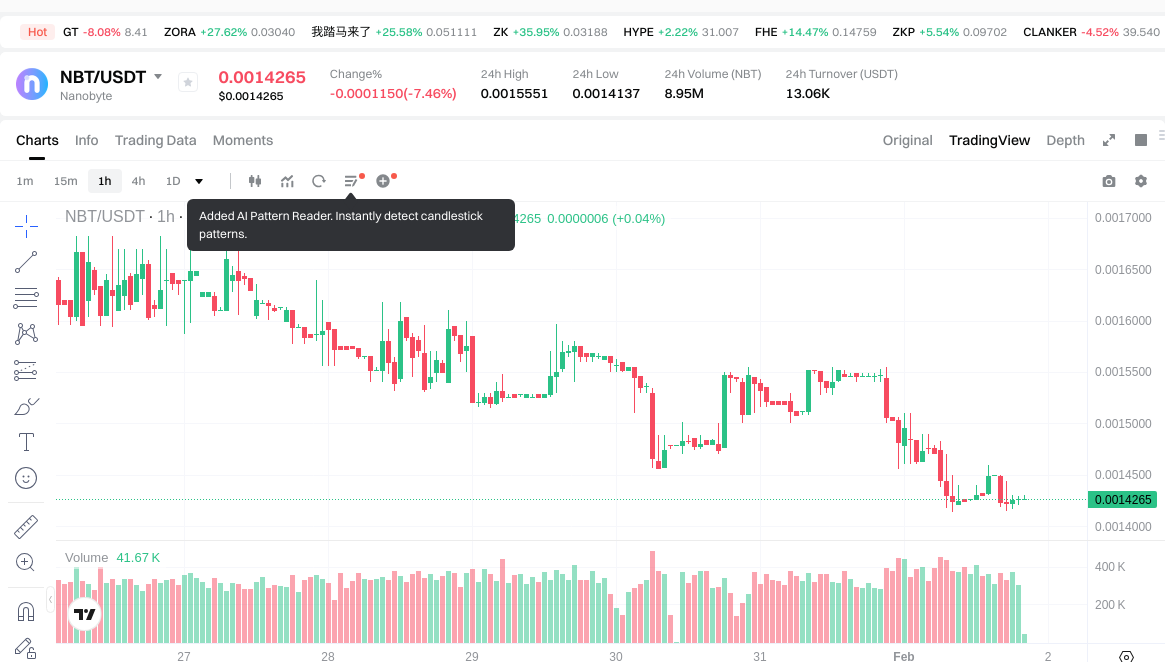Pick the emoji sticker tool
This screenshot has height=662, width=1165.
click(x=26, y=478)
